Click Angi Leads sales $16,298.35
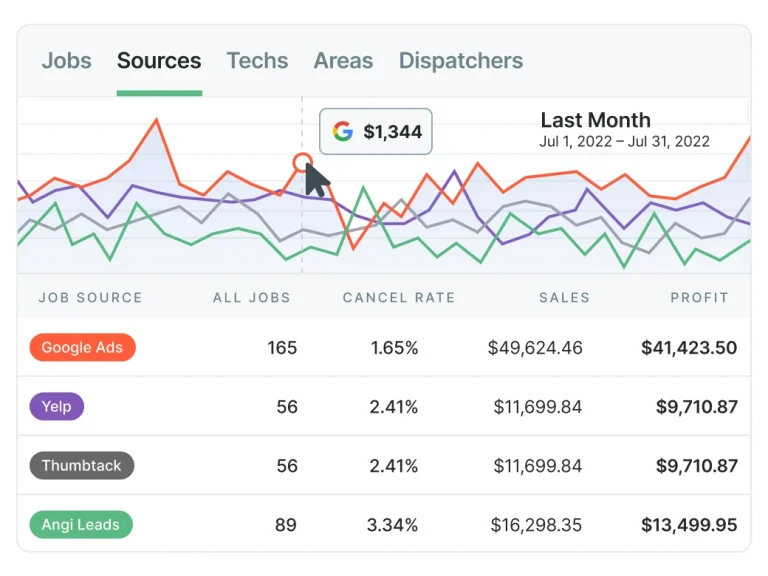 point(536,525)
